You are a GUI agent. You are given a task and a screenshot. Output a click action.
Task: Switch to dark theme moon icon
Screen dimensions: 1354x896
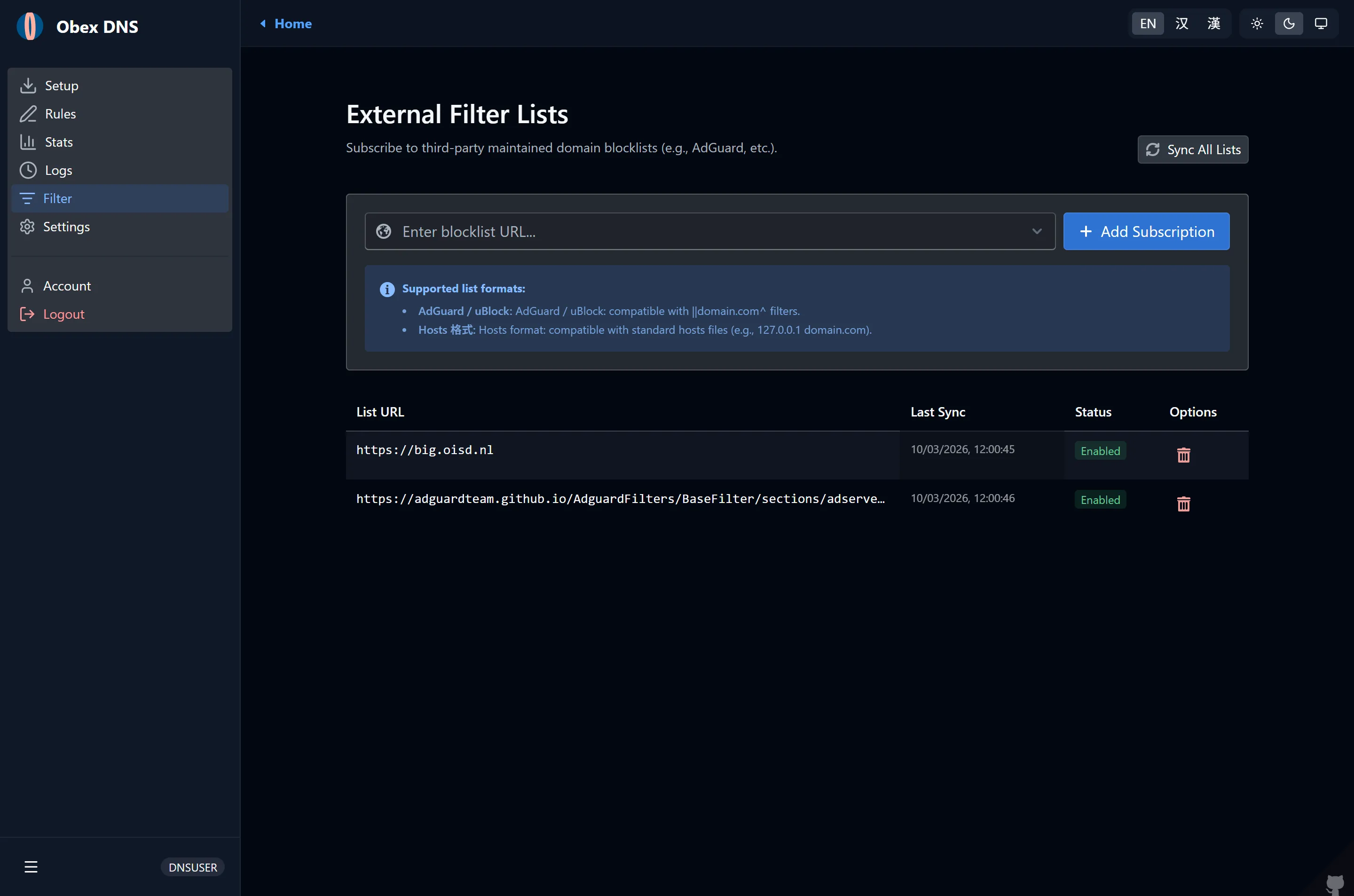coord(1288,24)
